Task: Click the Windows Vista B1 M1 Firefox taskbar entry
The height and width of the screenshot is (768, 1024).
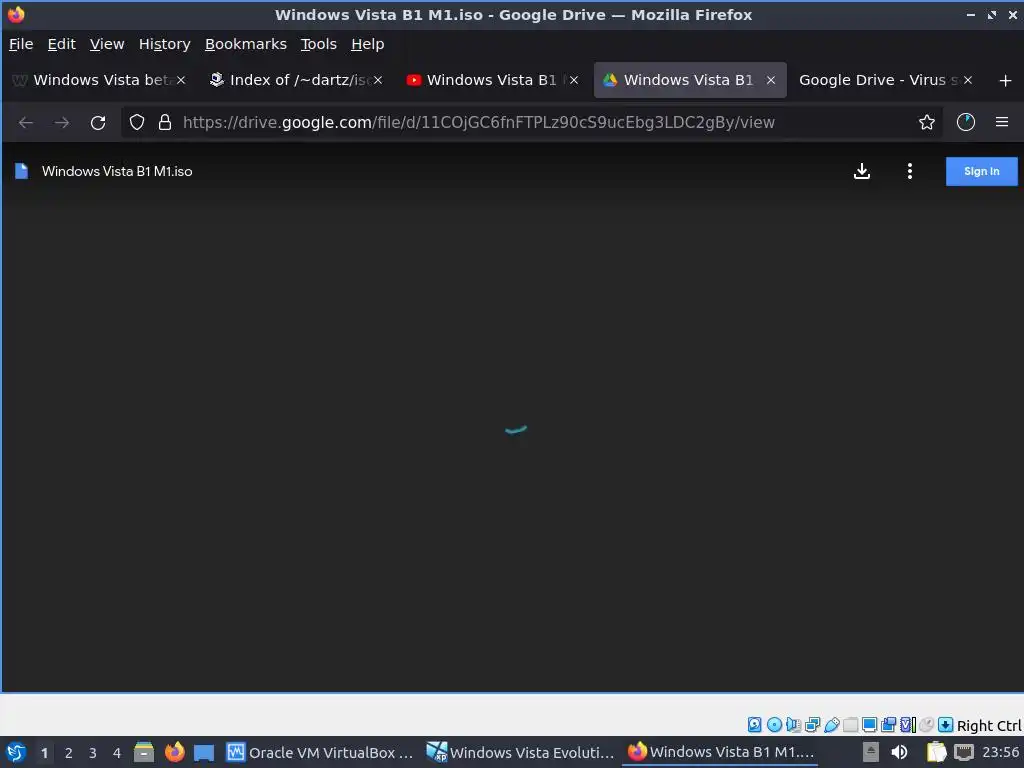Action: (720, 752)
